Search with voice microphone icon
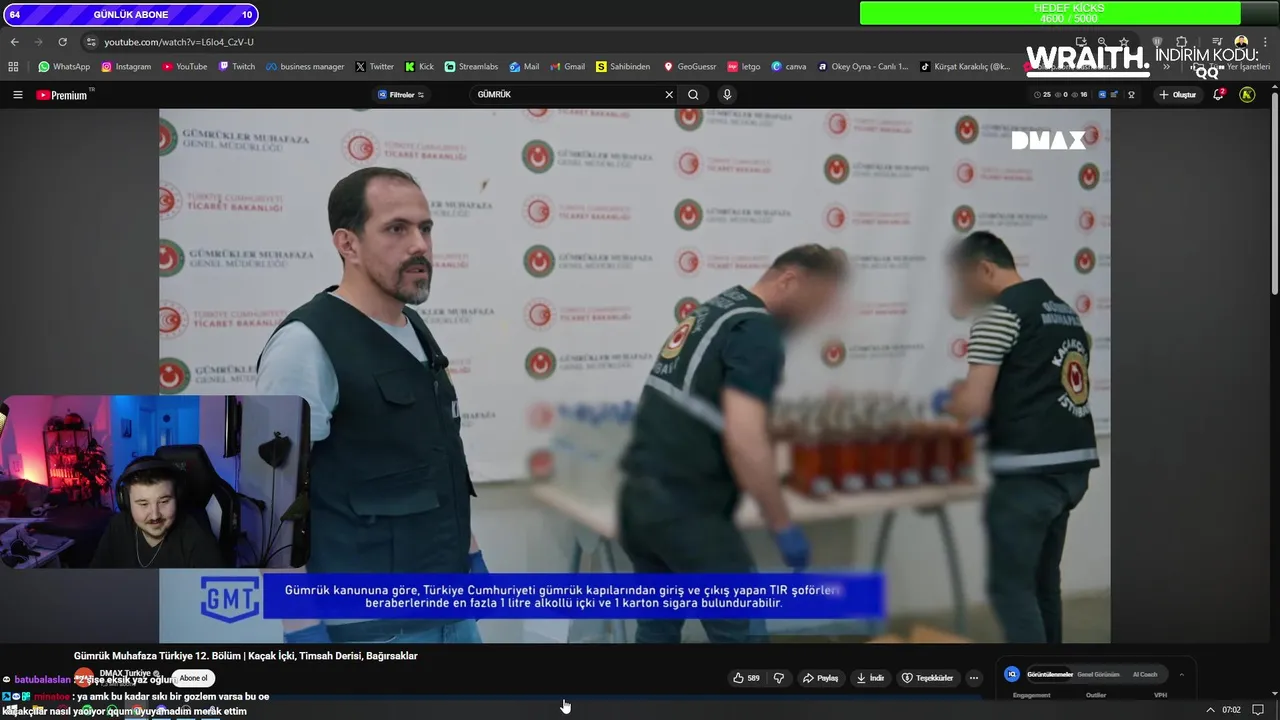Image resolution: width=1280 pixels, height=720 pixels. [x=727, y=95]
